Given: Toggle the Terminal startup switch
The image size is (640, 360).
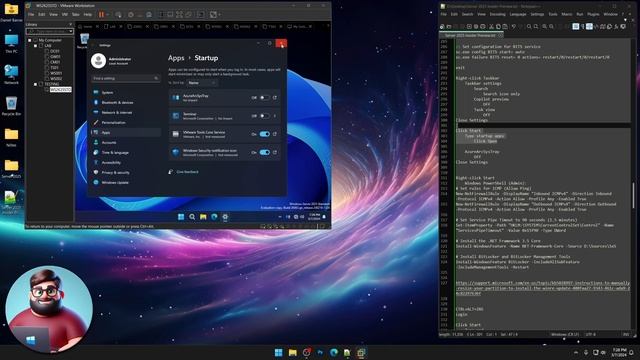Looking at the screenshot, I should click(264, 116).
